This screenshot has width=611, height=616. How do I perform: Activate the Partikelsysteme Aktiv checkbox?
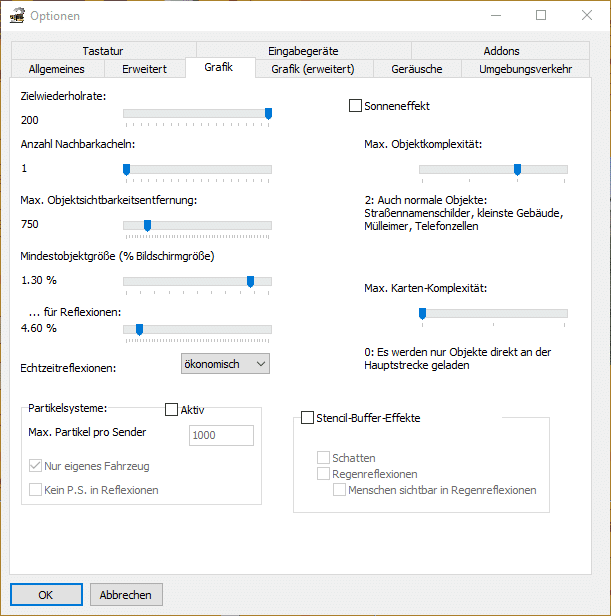[171, 409]
